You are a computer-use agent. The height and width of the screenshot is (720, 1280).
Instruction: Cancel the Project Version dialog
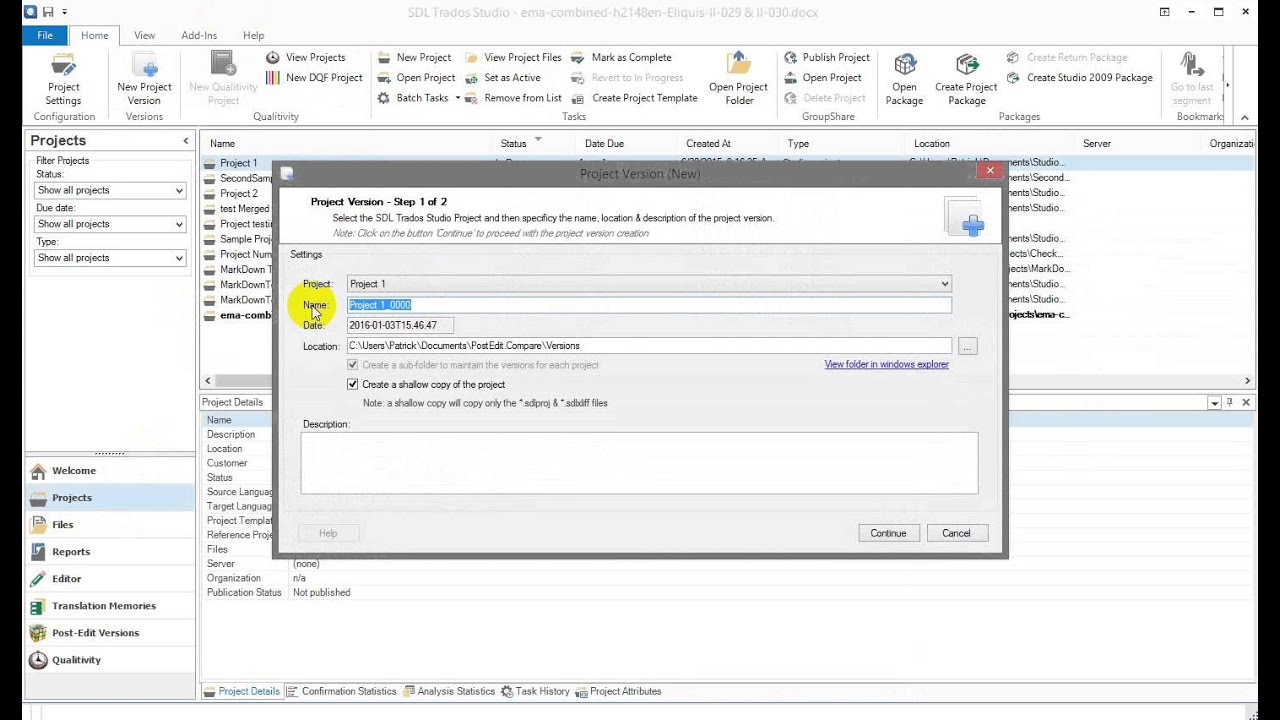tap(957, 533)
